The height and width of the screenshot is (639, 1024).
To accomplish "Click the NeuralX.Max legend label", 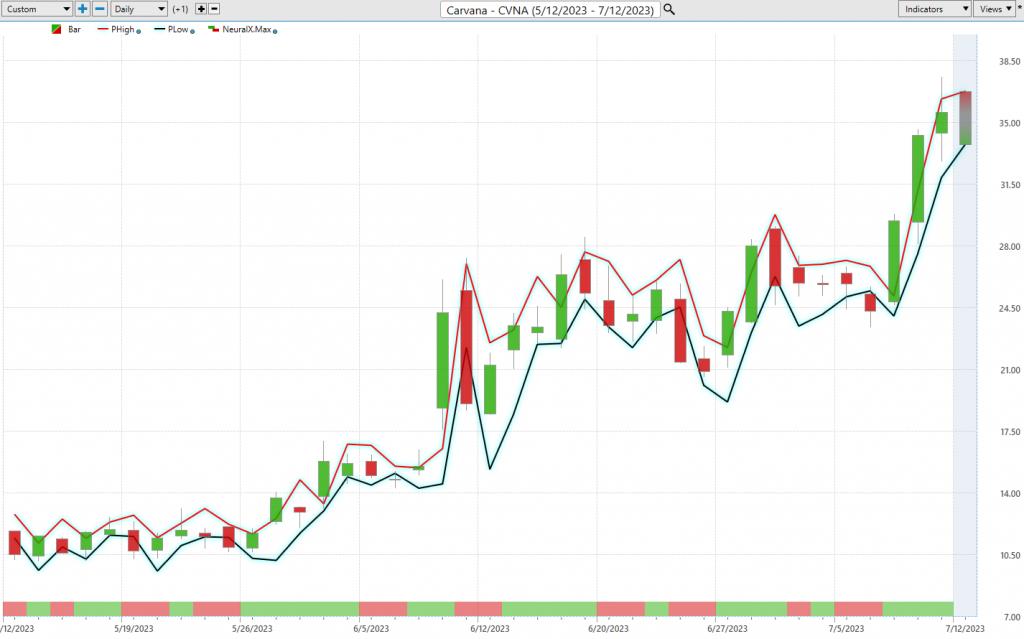I will coord(246,29).
